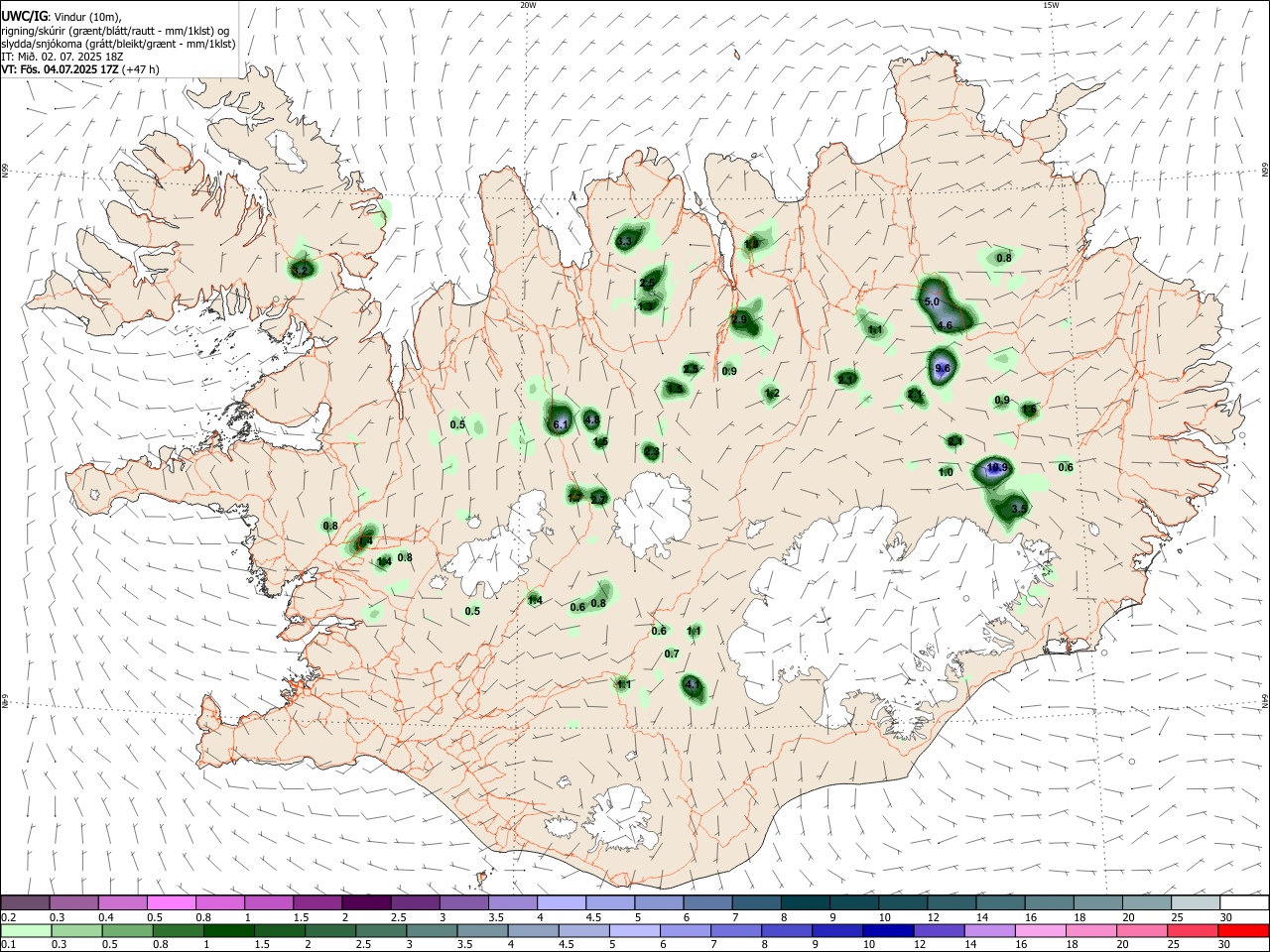
Task: Choose the light pink 16 legend swatch
Action: [x=1040, y=931]
